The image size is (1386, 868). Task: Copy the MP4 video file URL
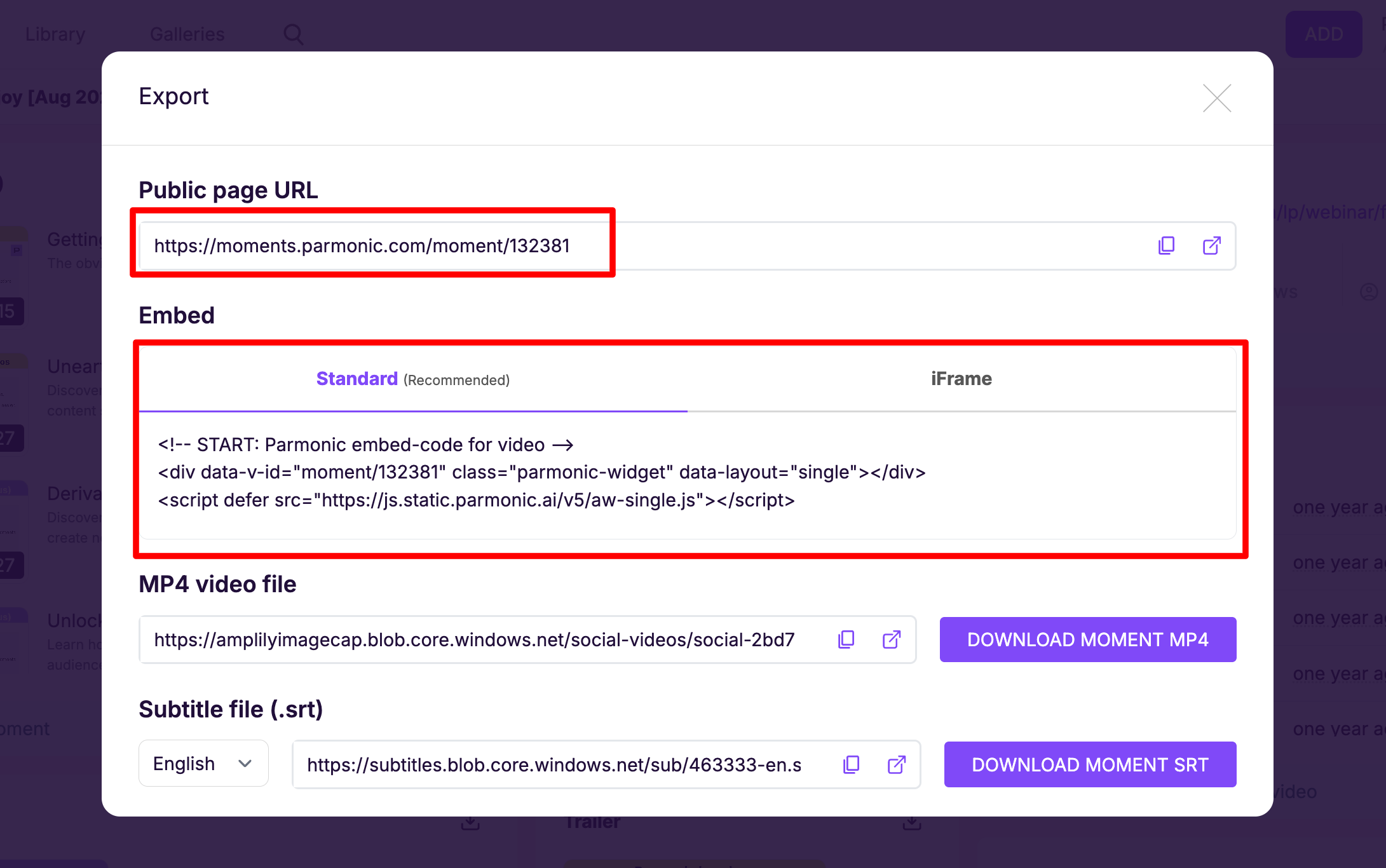coord(846,640)
